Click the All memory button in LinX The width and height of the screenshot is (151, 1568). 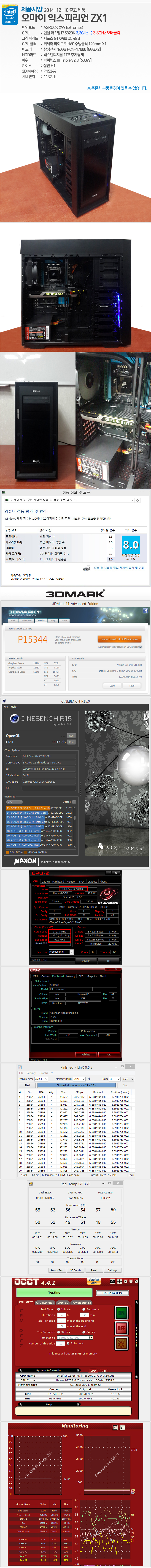point(89,1079)
